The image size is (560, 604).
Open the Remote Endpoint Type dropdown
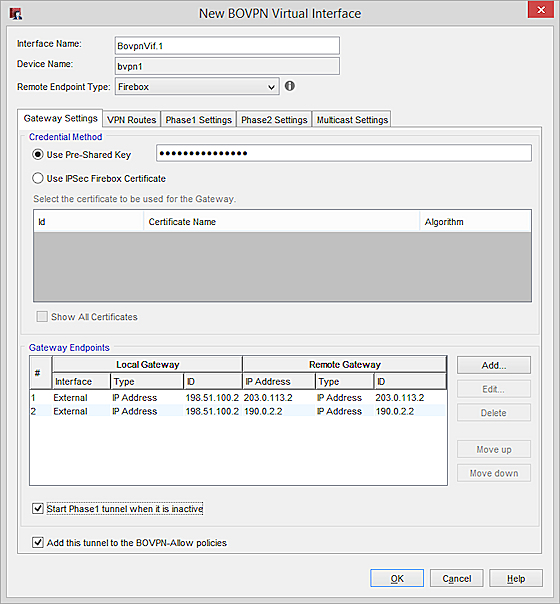(197, 87)
